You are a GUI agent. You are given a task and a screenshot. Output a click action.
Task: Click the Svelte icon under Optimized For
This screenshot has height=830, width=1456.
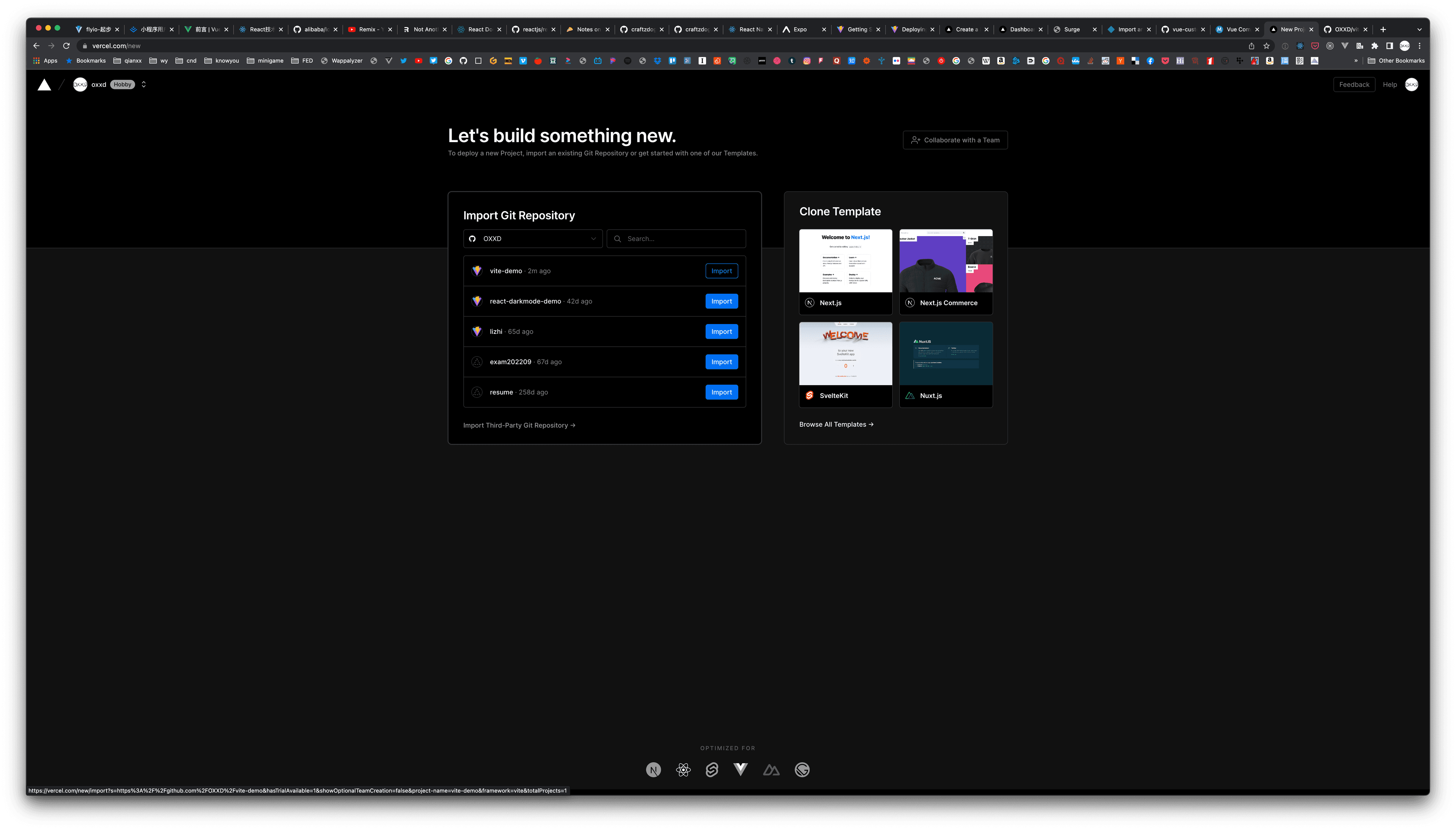[x=711, y=770]
